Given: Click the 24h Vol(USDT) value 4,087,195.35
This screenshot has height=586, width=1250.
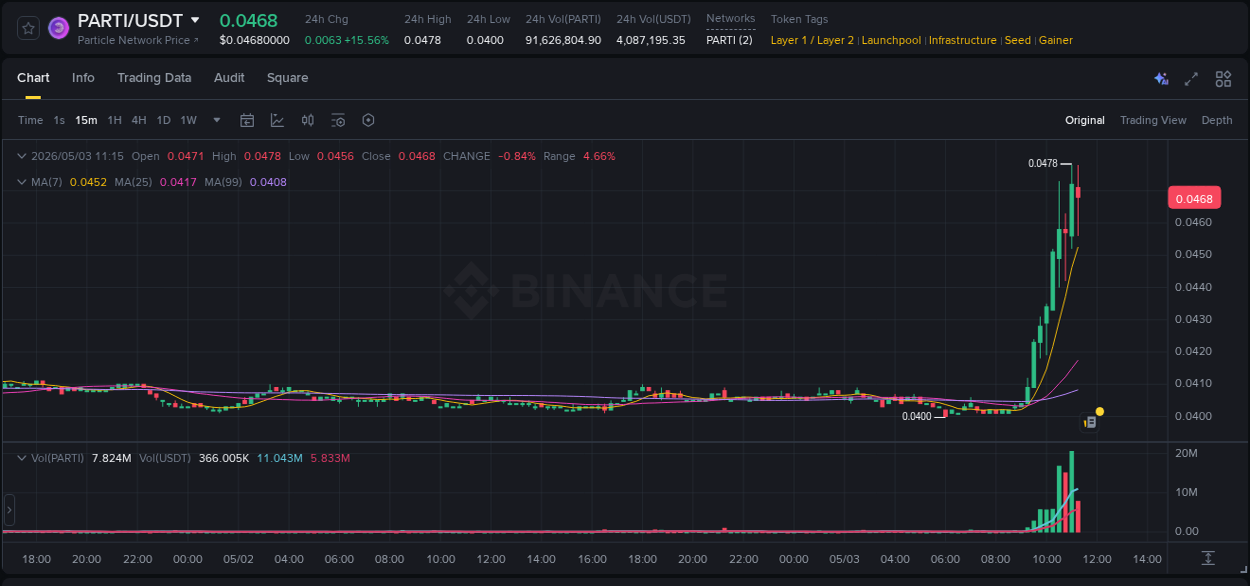Looking at the screenshot, I should click(x=651, y=40).
